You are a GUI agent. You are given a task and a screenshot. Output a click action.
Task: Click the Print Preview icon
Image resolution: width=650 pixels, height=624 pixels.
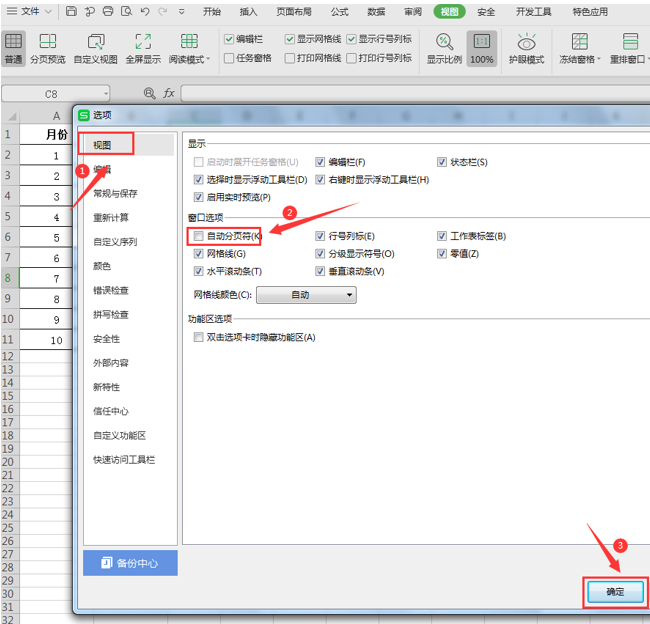coord(126,12)
